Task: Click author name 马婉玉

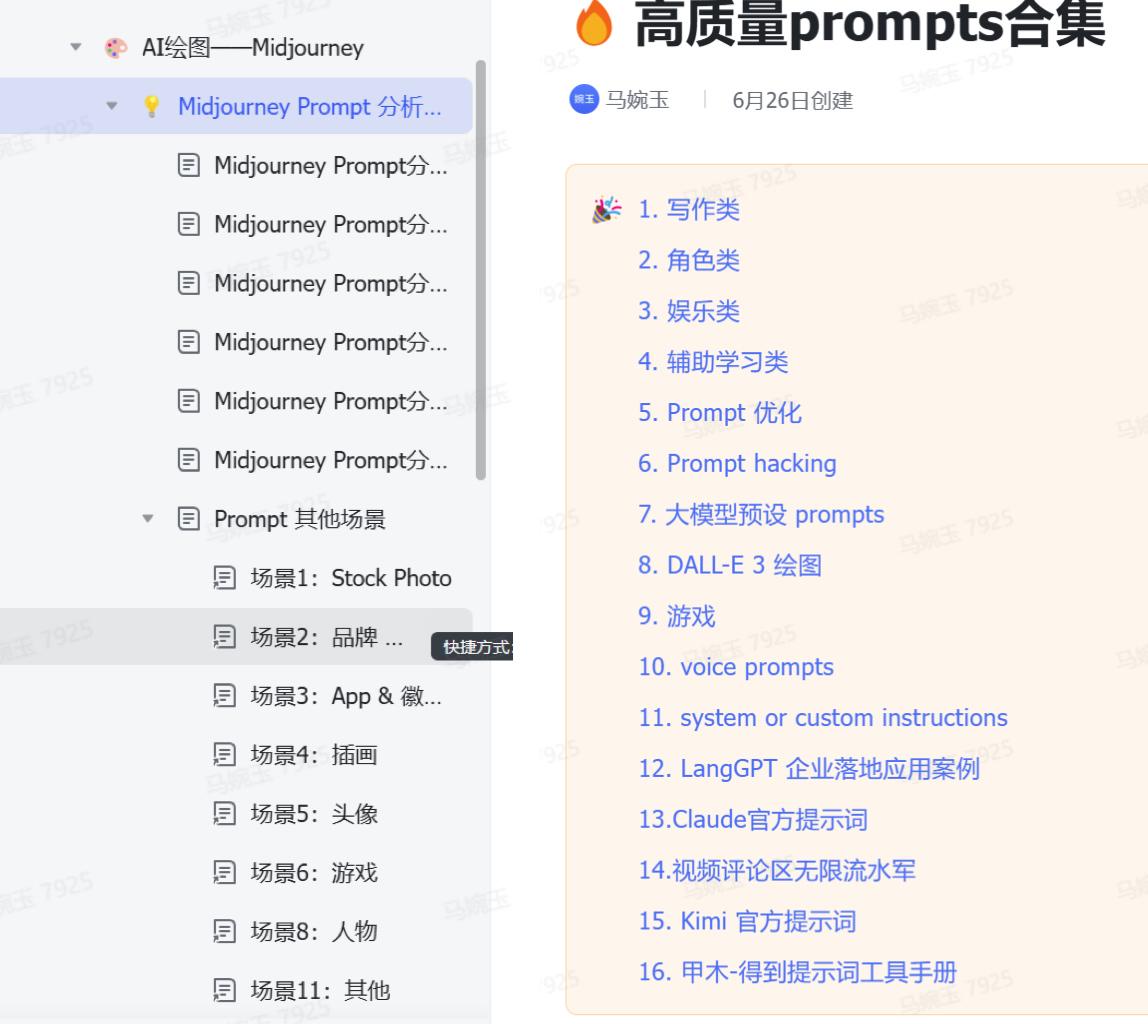Action: tap(638, 100)
